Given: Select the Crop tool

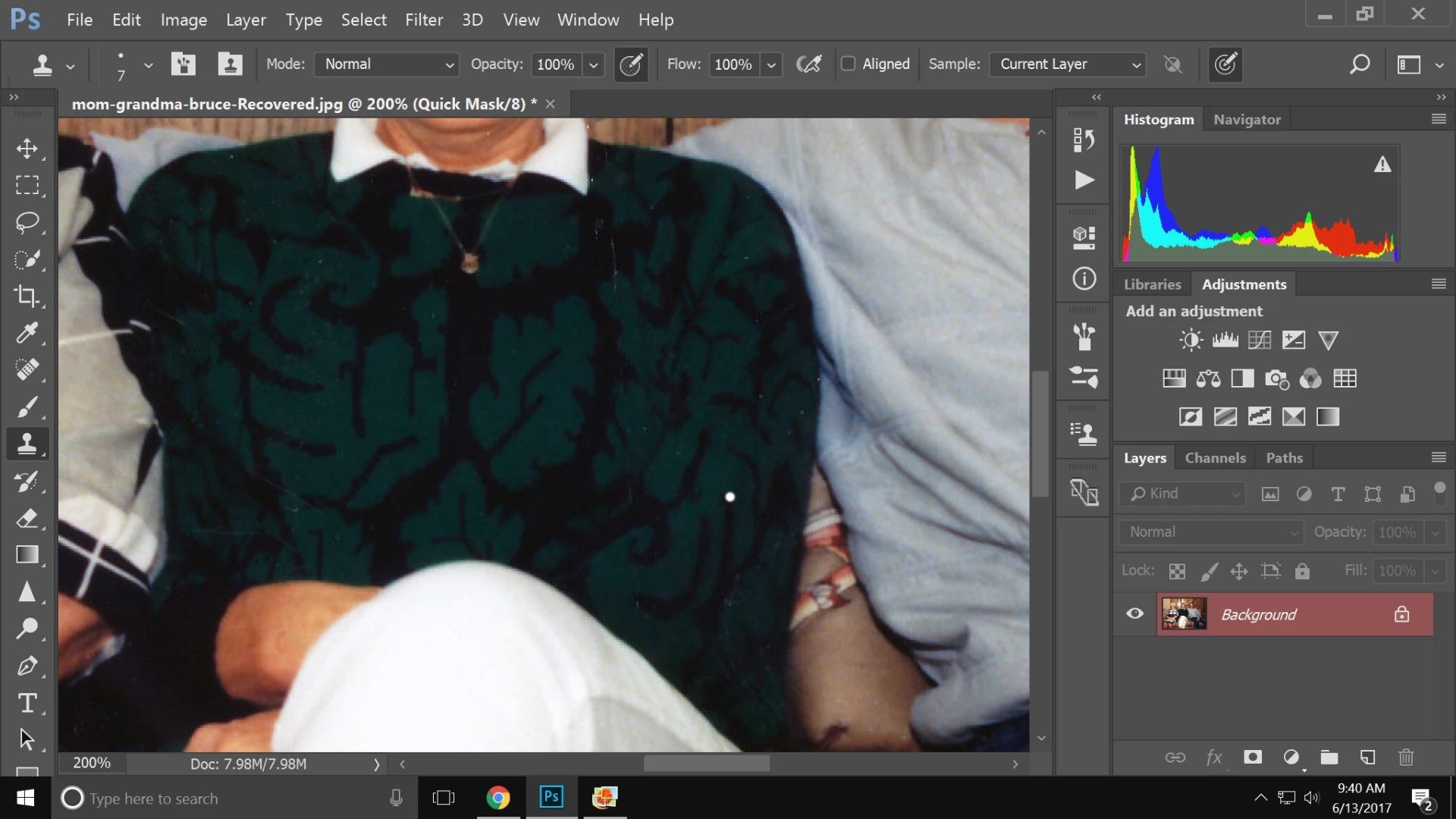Looking at the screenshot, I should pos(27,297).
